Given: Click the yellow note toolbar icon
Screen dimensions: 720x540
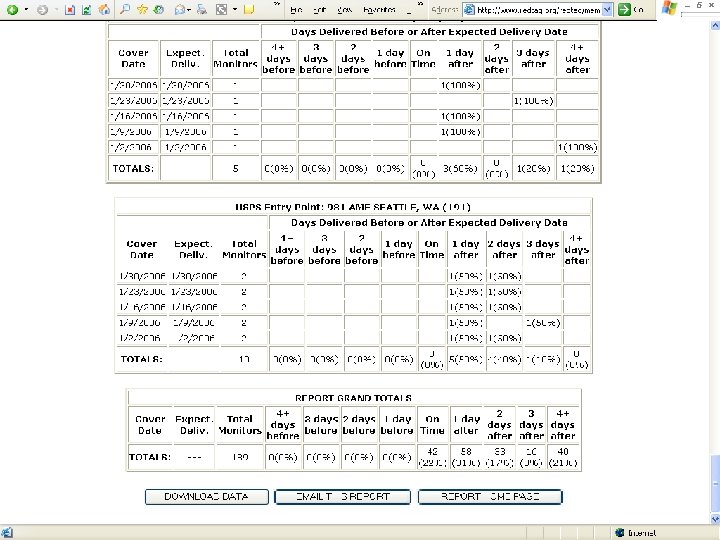Looking at the screenshot, I should pos(249,9).
